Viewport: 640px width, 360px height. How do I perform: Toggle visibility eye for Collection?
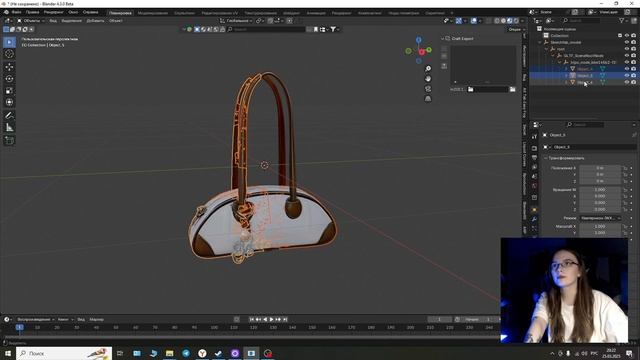coord(627,36)
